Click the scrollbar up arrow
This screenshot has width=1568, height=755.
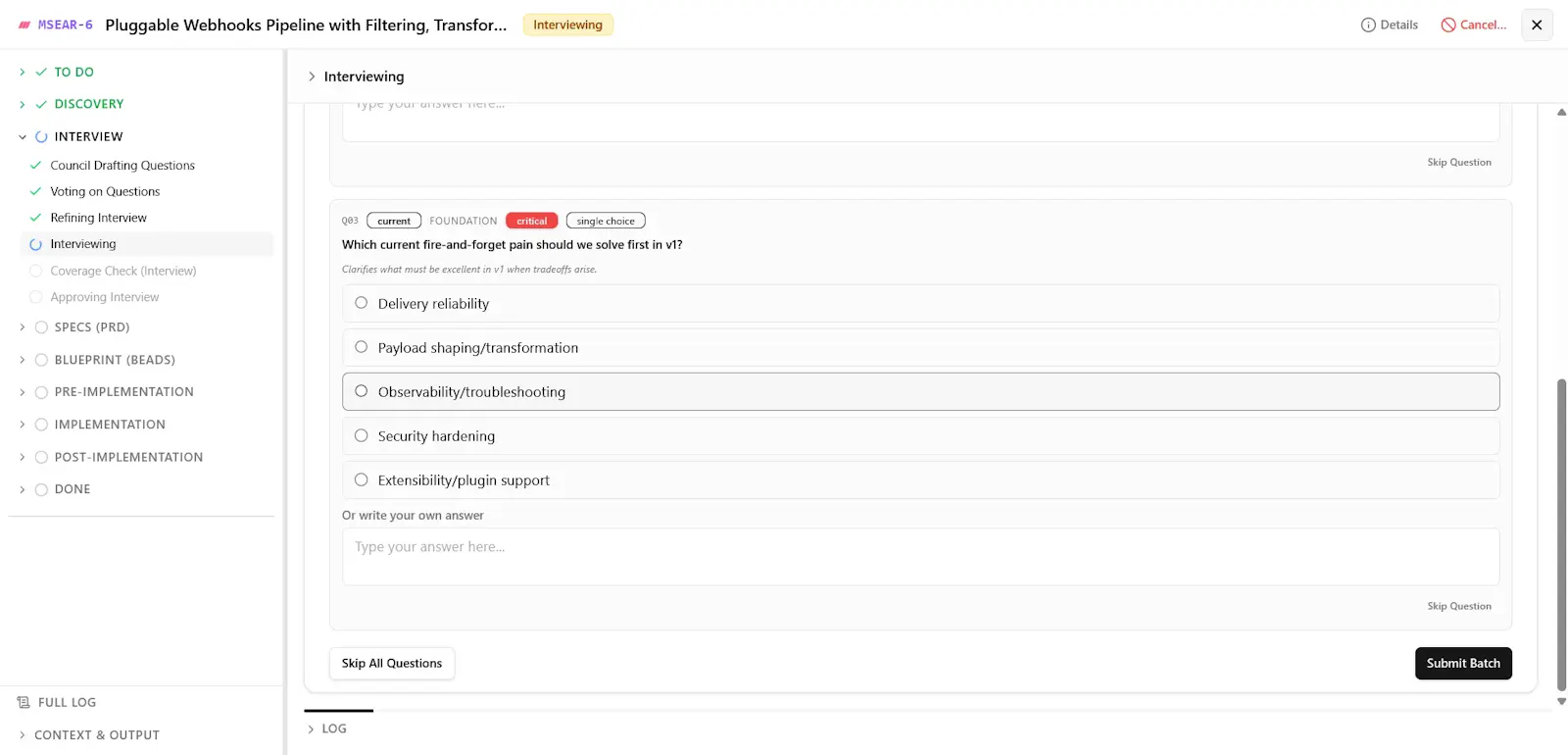point(1561,112)
